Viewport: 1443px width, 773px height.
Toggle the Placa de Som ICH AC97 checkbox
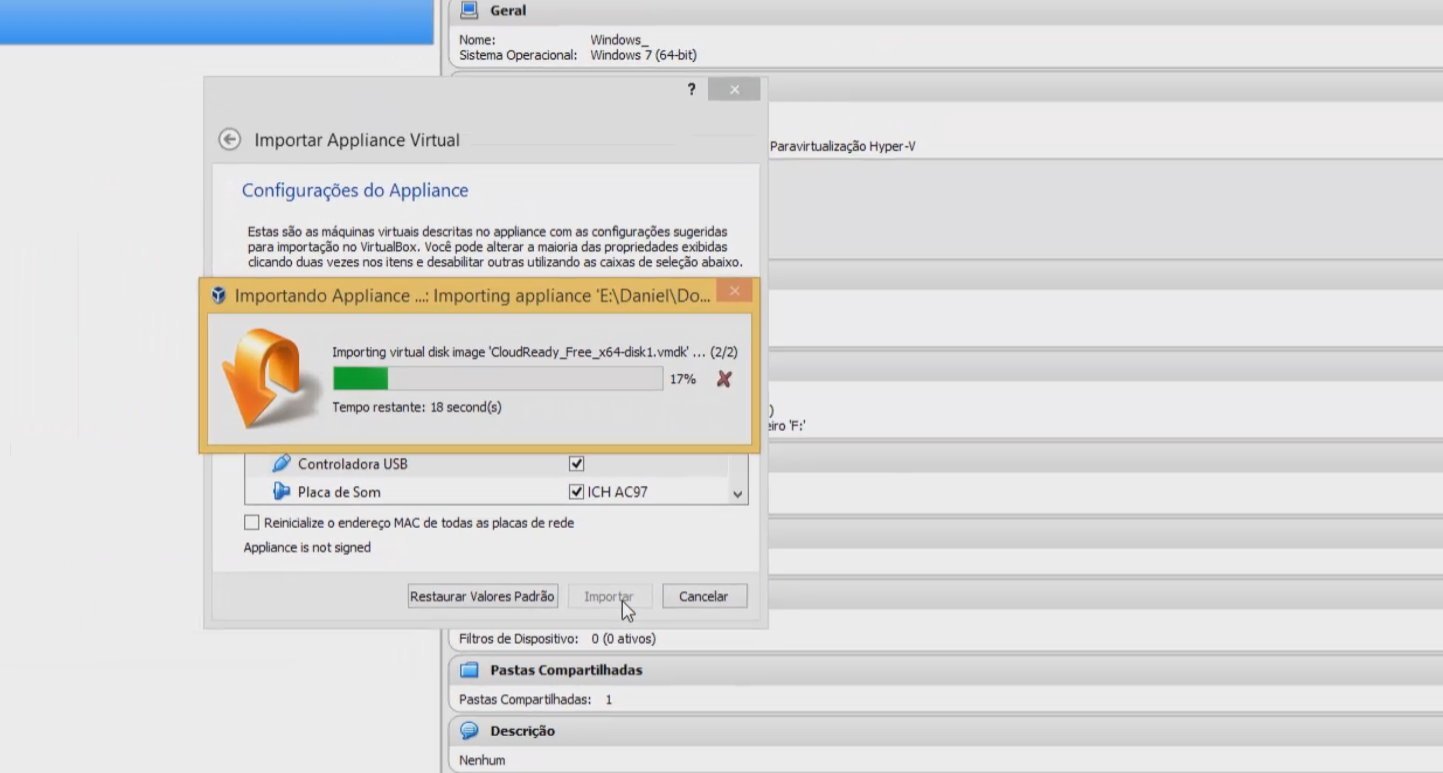tap(576, 492)
